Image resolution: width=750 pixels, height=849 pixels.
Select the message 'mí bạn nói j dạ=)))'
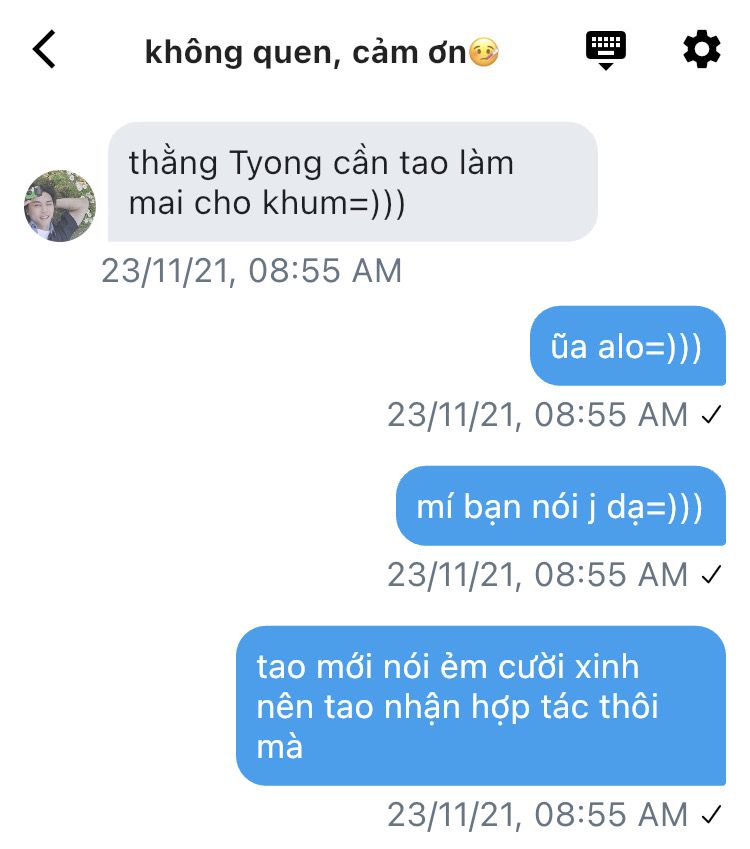(560, 506)
